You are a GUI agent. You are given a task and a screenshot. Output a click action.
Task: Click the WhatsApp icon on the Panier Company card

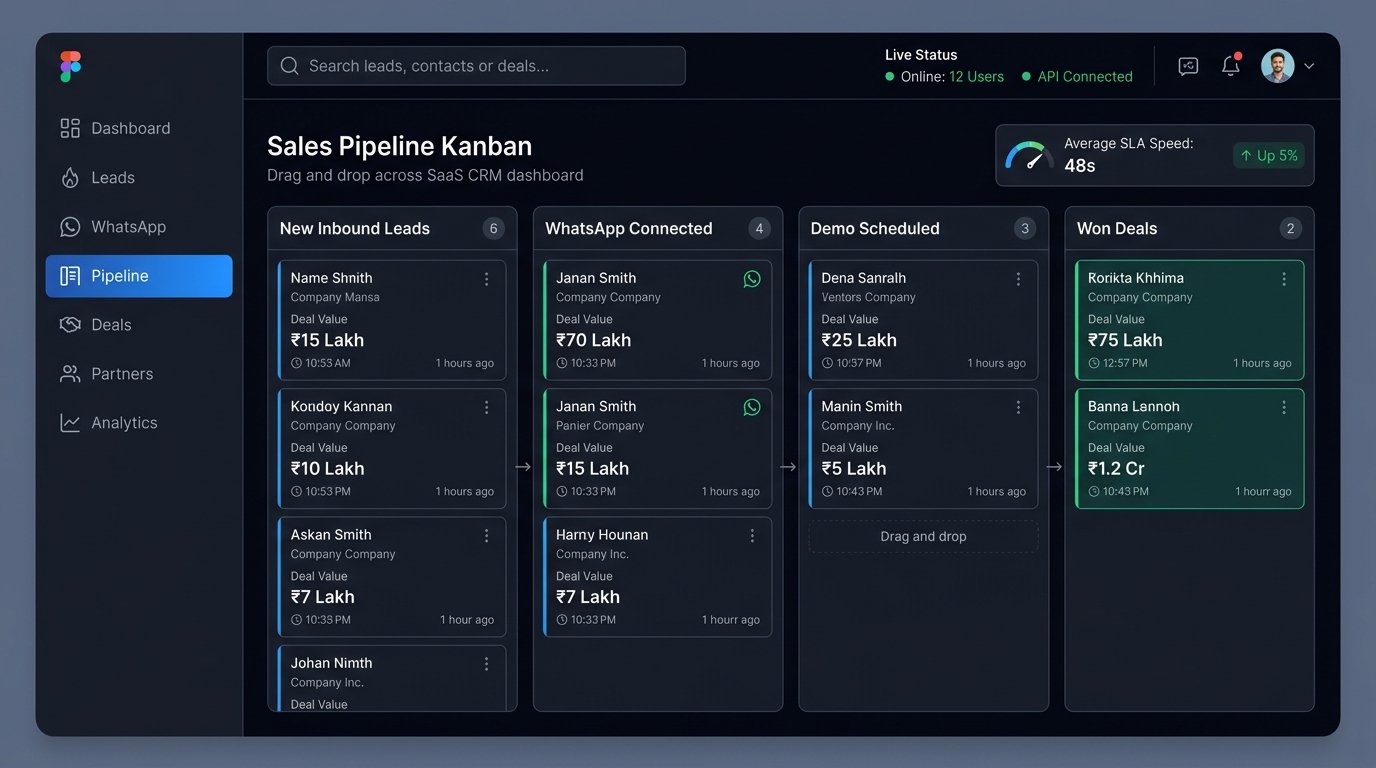pyautogui.click(x=752, y=407)
